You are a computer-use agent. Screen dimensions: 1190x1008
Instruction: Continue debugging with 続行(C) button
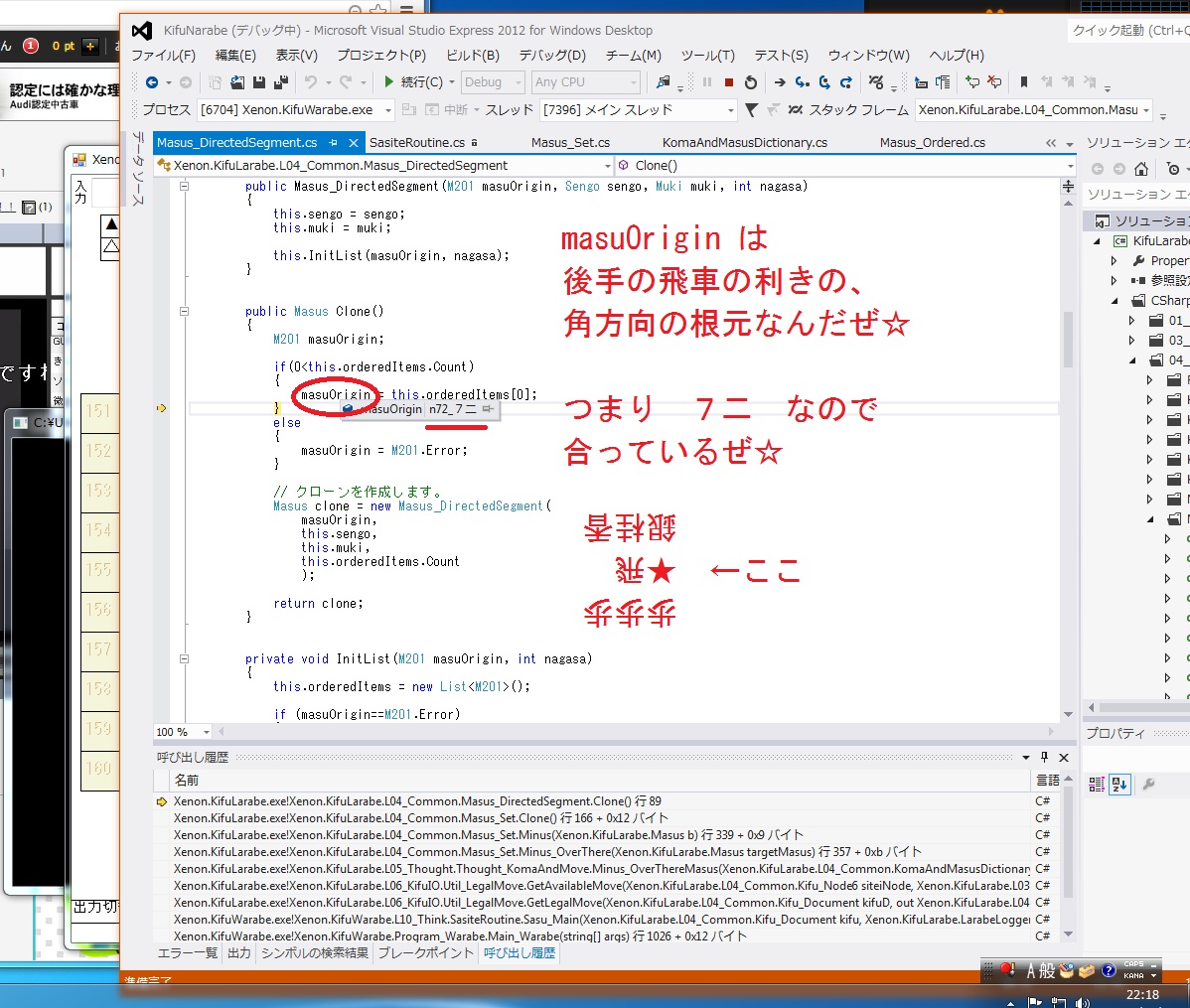(413, 82)
